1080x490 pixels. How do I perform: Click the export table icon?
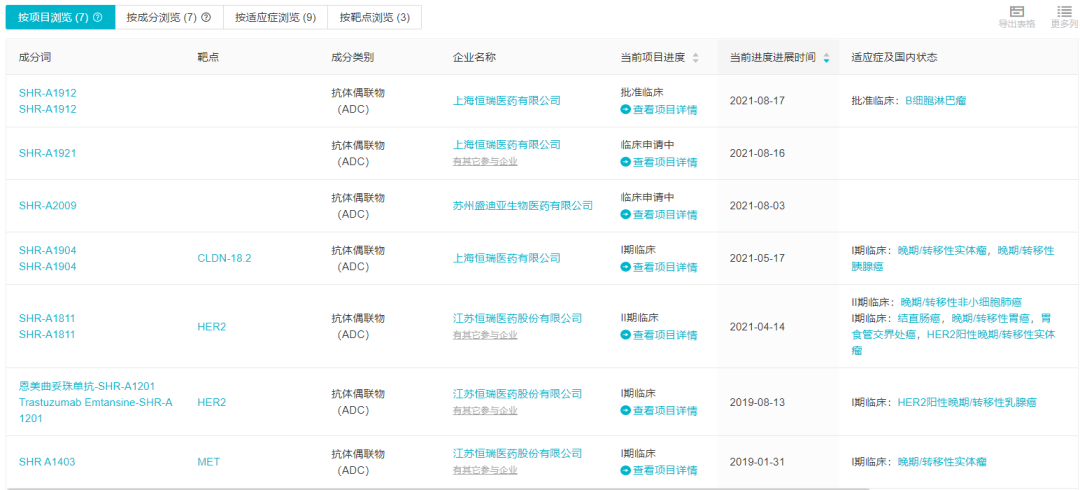tap(1016, 12)
